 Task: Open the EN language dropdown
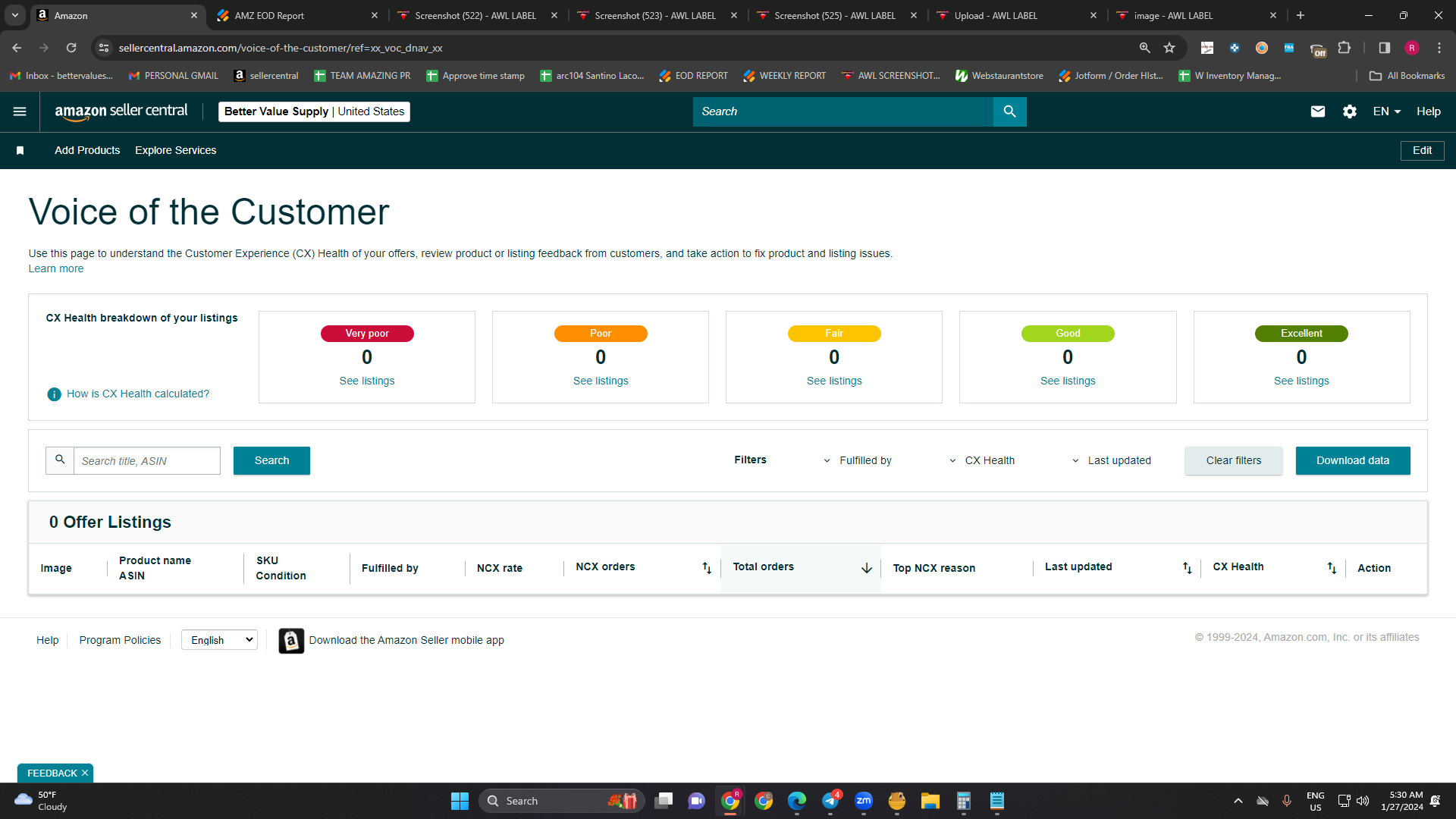[1387, 111]
